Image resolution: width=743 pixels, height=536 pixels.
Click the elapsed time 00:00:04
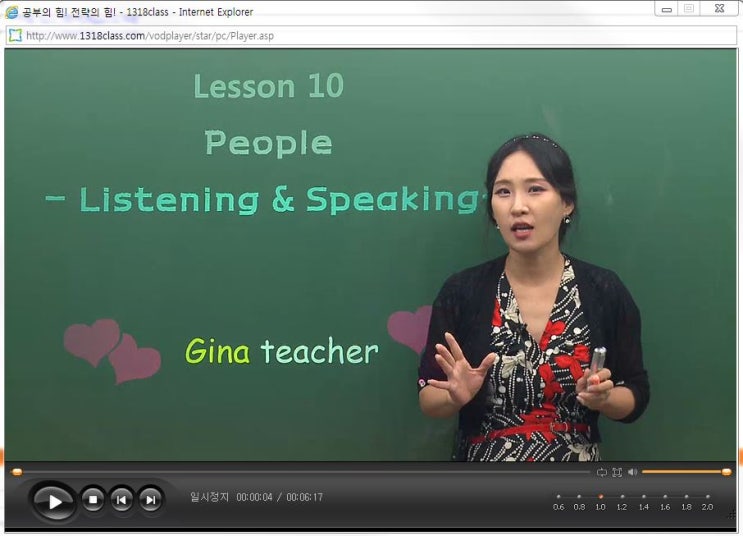(x=254, y=497)
